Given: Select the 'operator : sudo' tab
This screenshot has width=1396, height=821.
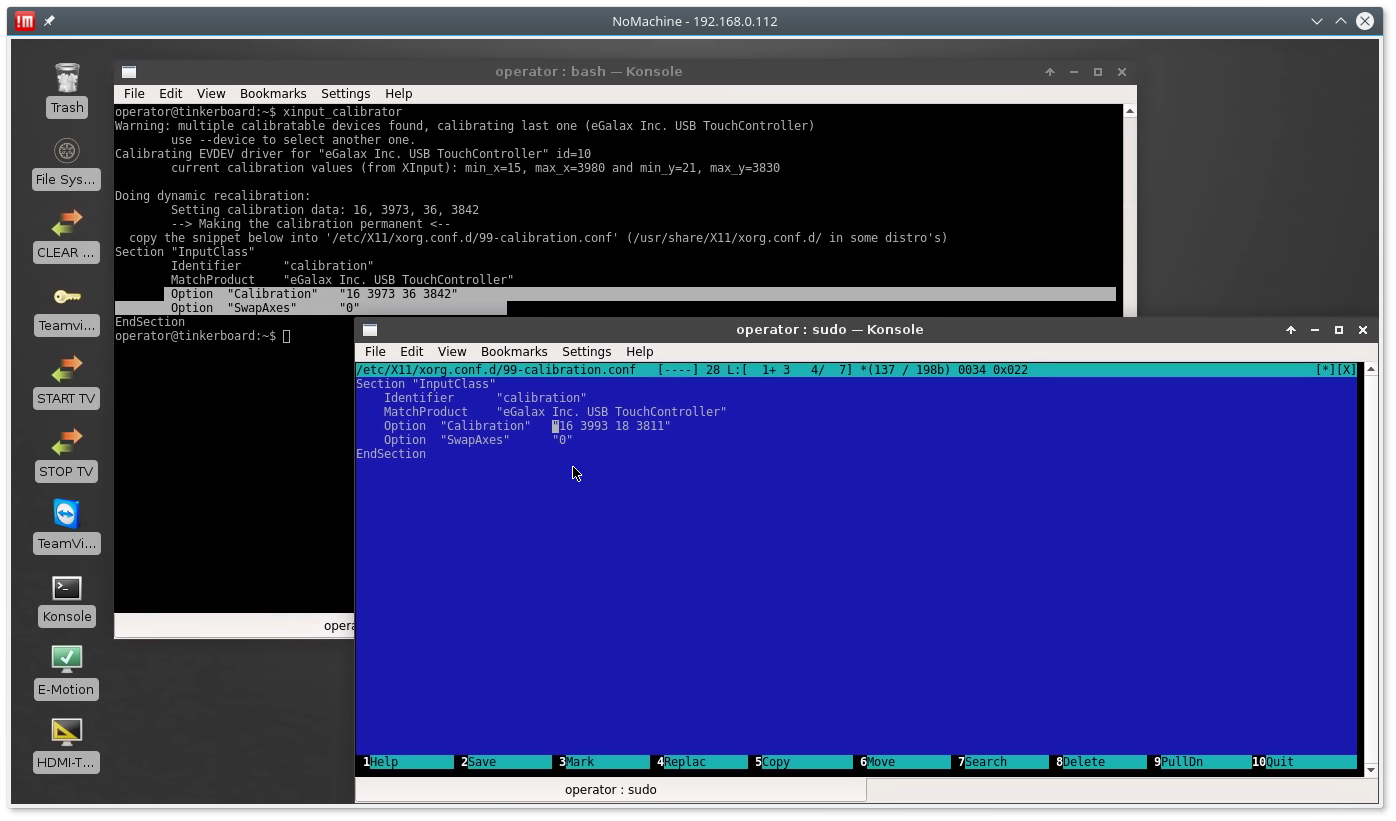Looking at the screenshot, I should 610,790.
